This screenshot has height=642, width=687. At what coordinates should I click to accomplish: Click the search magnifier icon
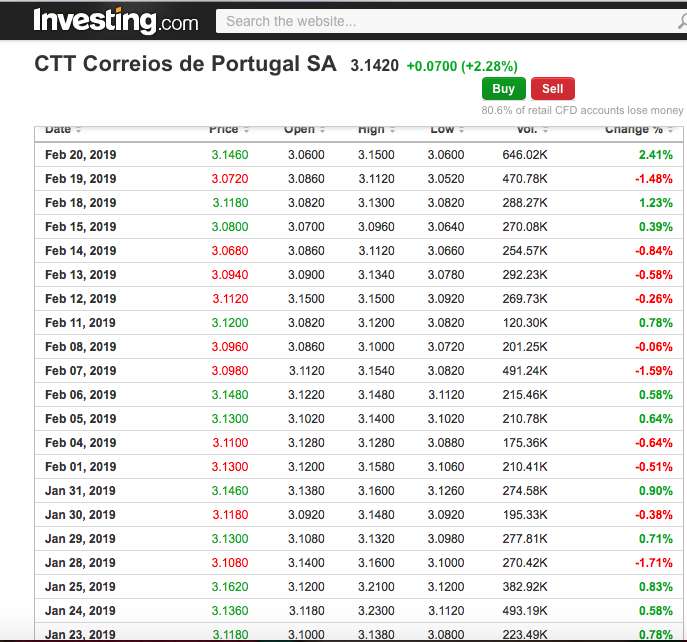coord(683,21)
